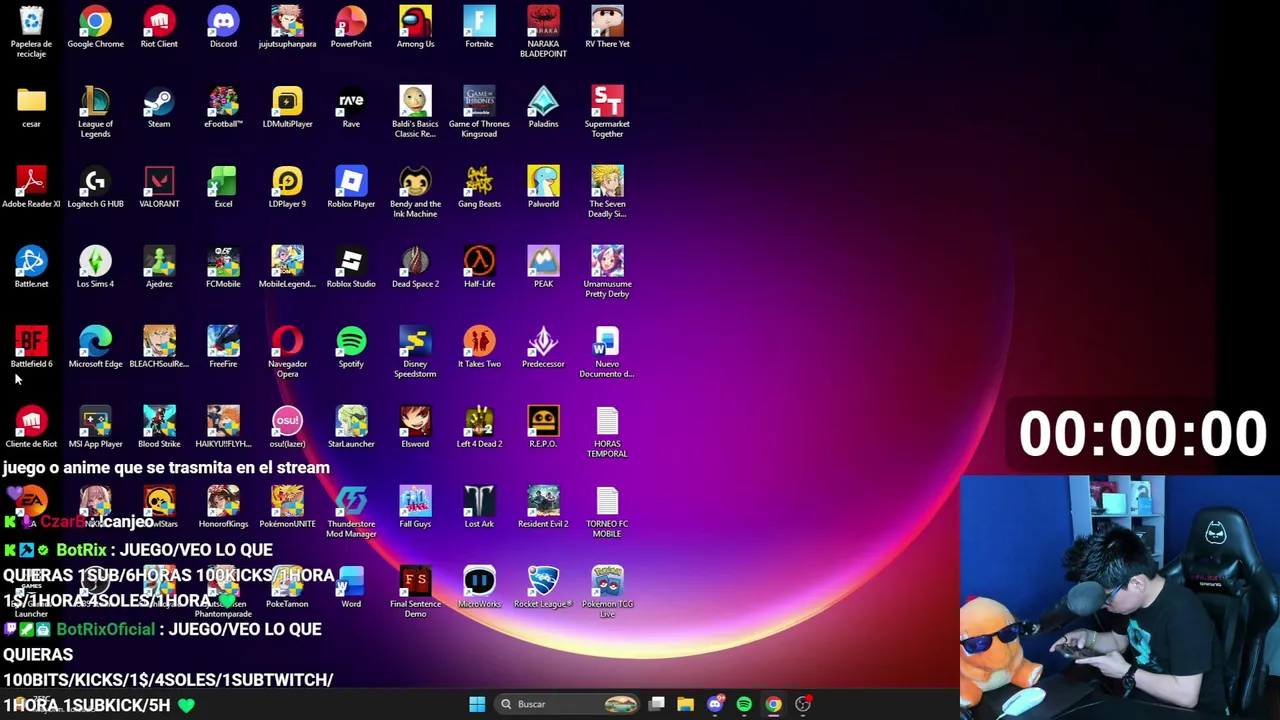Click the Among Us desktop icon

(x=415, y=27)
